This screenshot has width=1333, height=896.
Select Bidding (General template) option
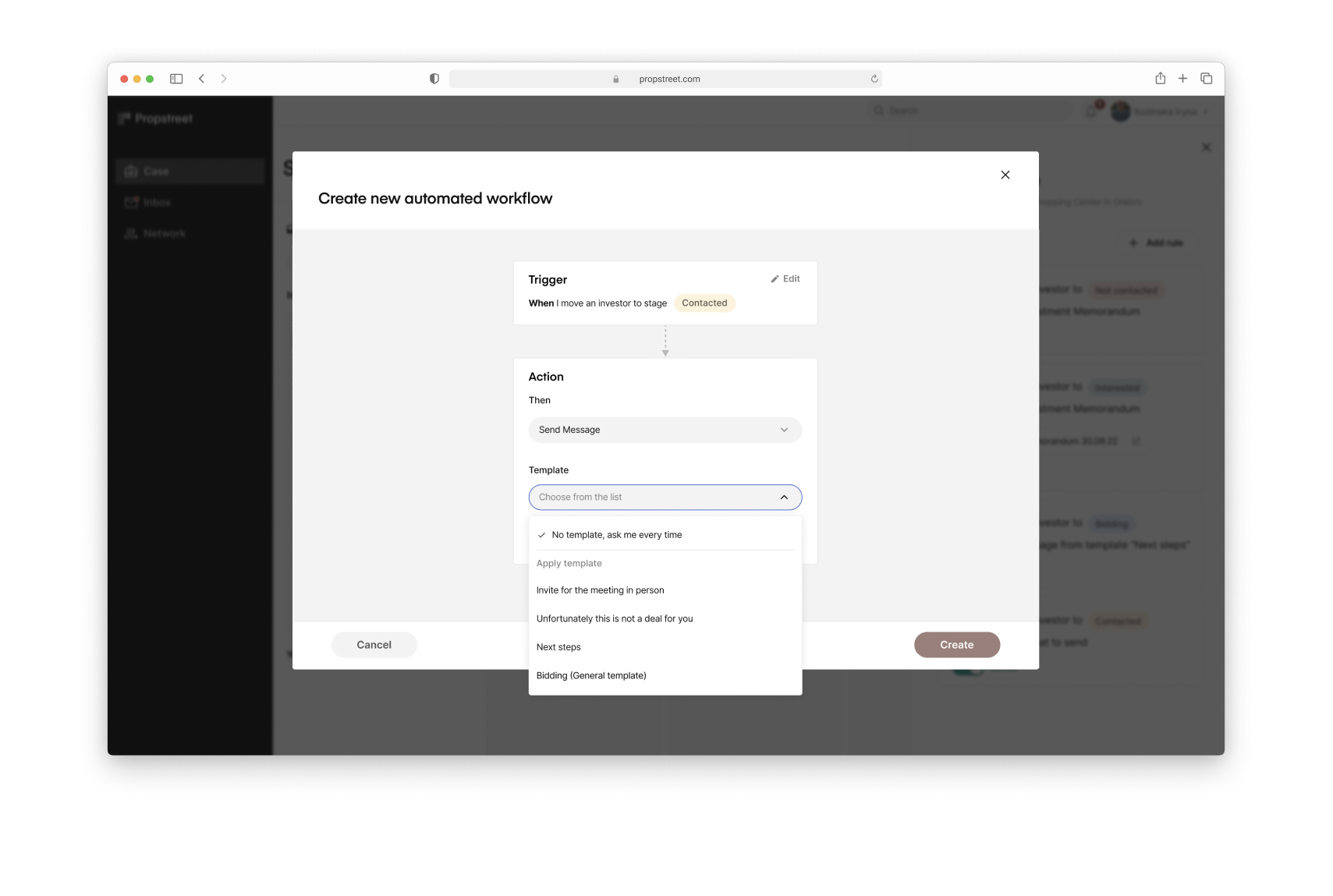(x=665, y=675)
